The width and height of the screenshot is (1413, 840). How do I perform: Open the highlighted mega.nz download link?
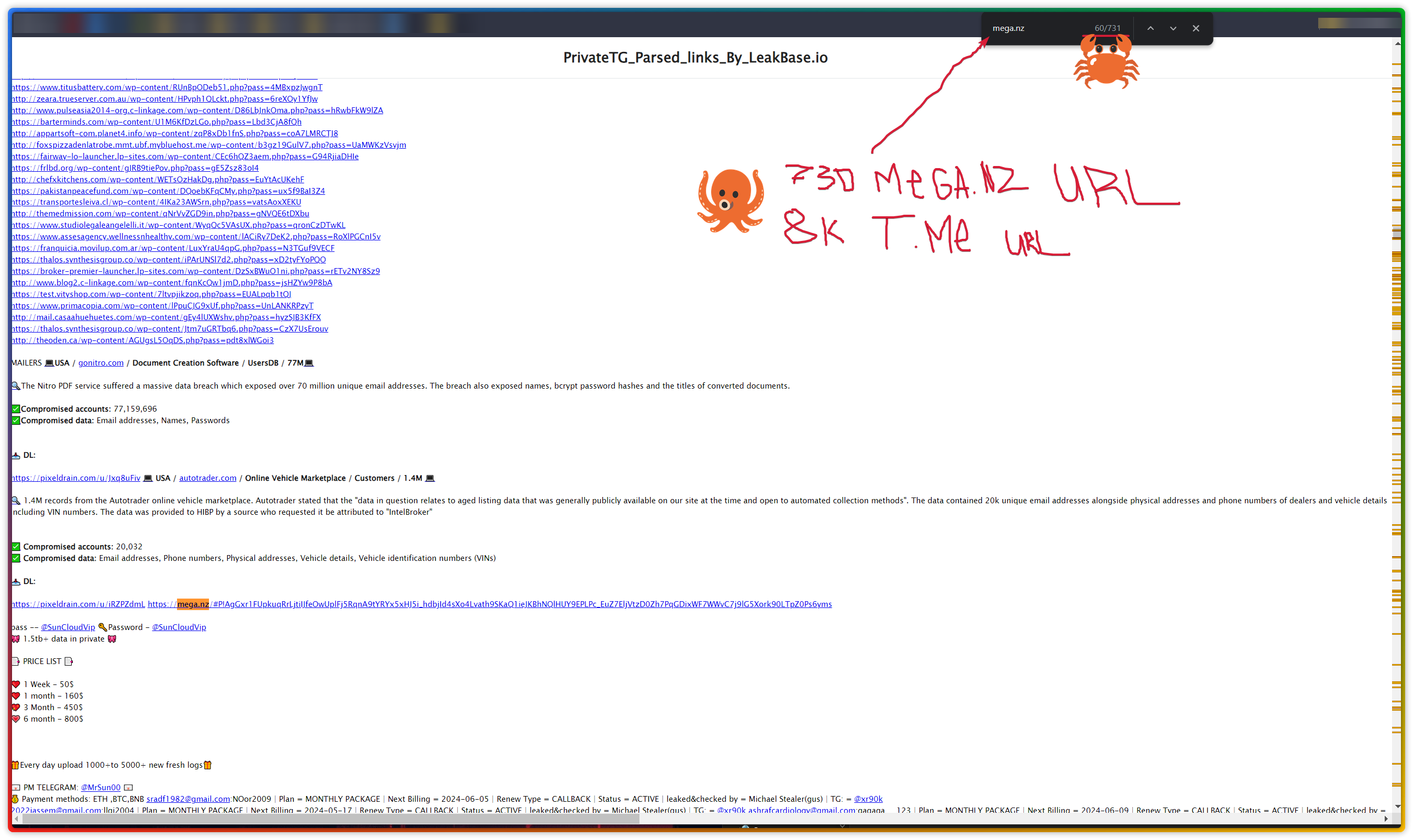[490, 604]
